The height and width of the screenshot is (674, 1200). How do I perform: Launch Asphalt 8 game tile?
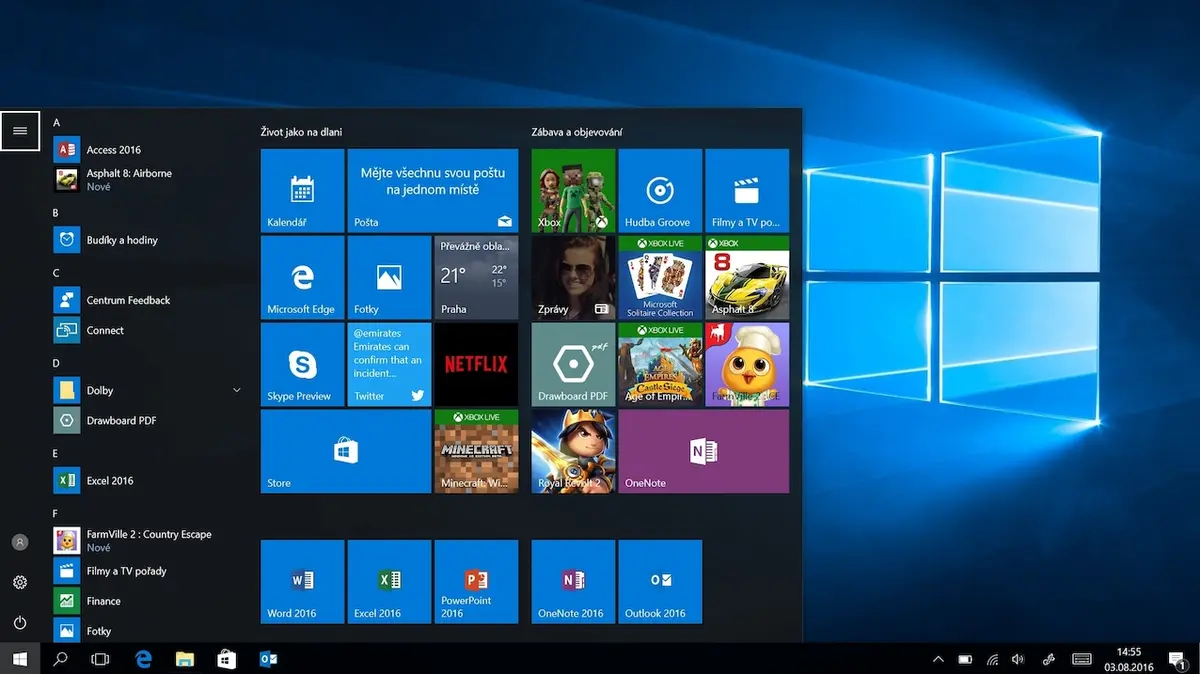coord(747,278)
